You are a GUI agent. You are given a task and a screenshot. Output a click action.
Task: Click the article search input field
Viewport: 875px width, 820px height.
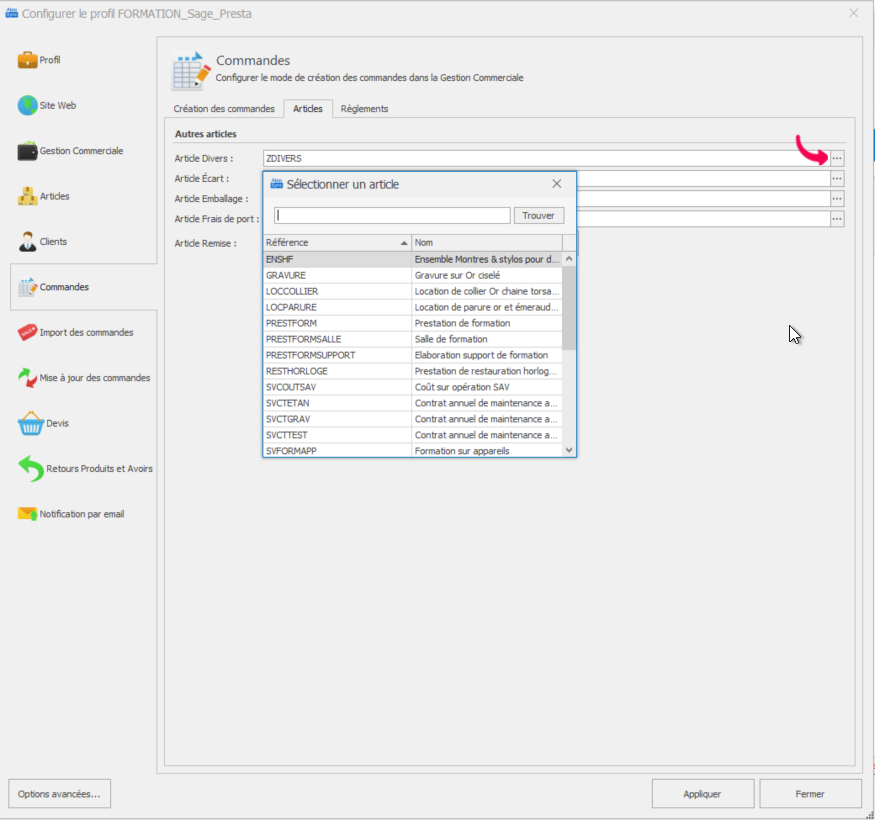pyautogui.click(x=392, y=216)
